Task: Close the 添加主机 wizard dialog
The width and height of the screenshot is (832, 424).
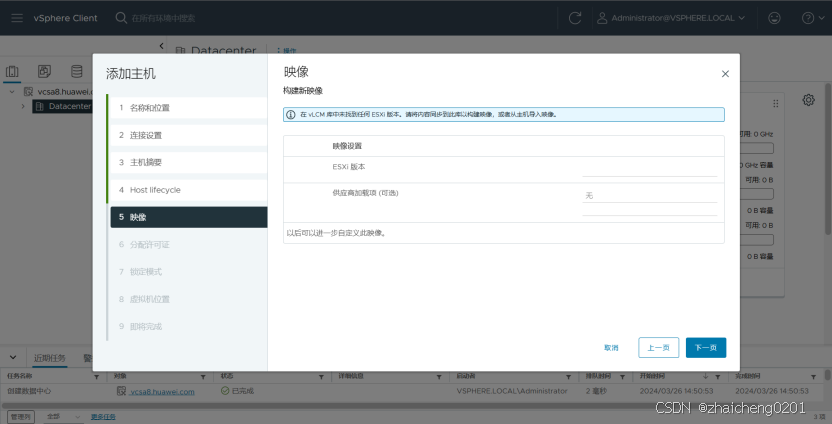Action: [725, 74]
